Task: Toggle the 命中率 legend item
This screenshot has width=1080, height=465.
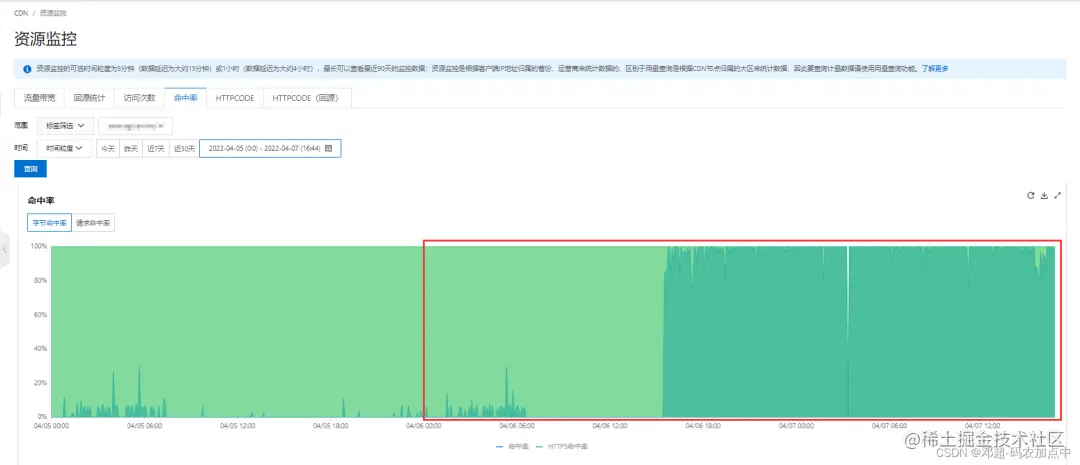Action: pyautogui.click(x=512, y=447)
